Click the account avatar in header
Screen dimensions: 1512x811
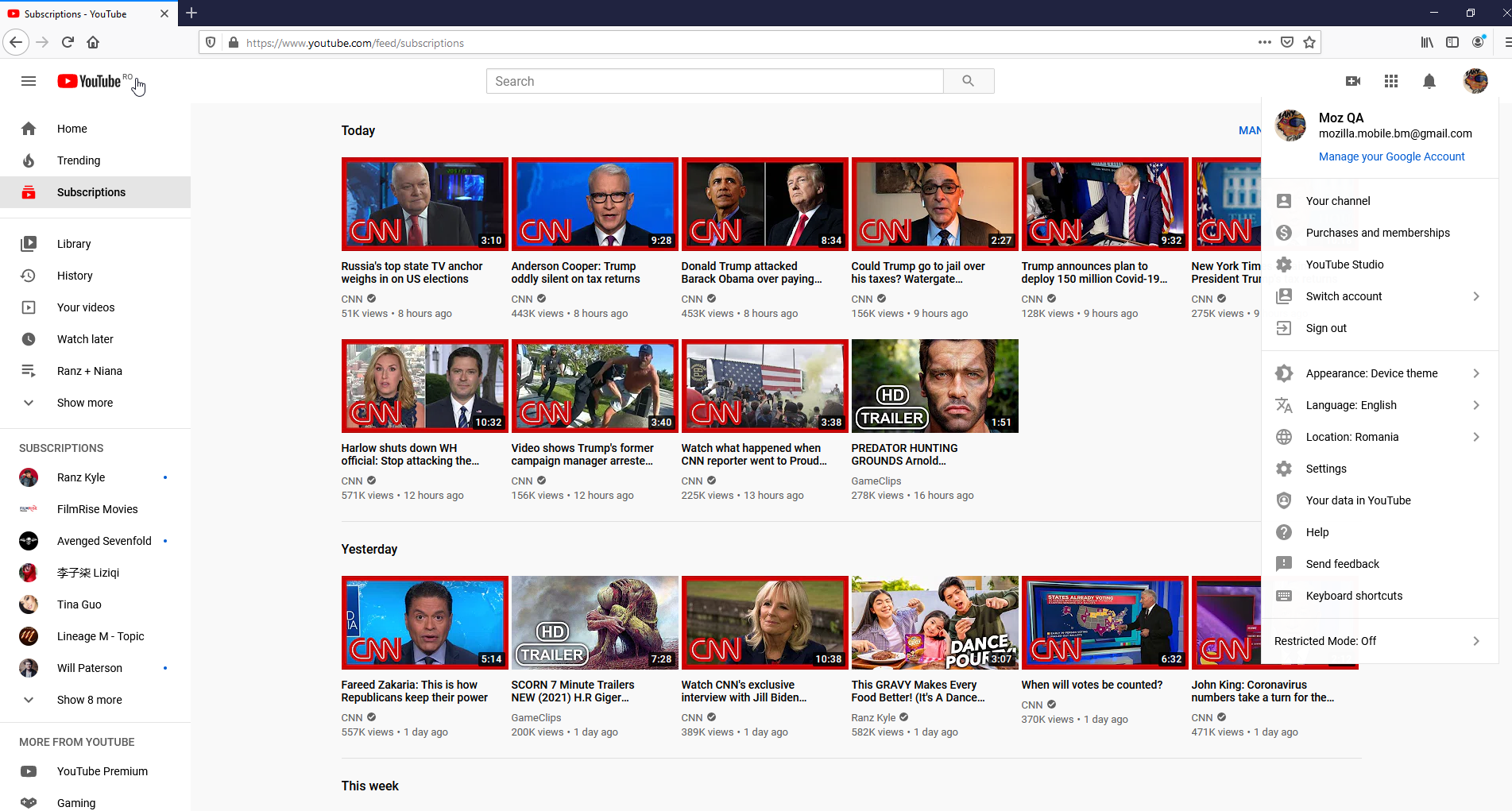[1475, 81]
